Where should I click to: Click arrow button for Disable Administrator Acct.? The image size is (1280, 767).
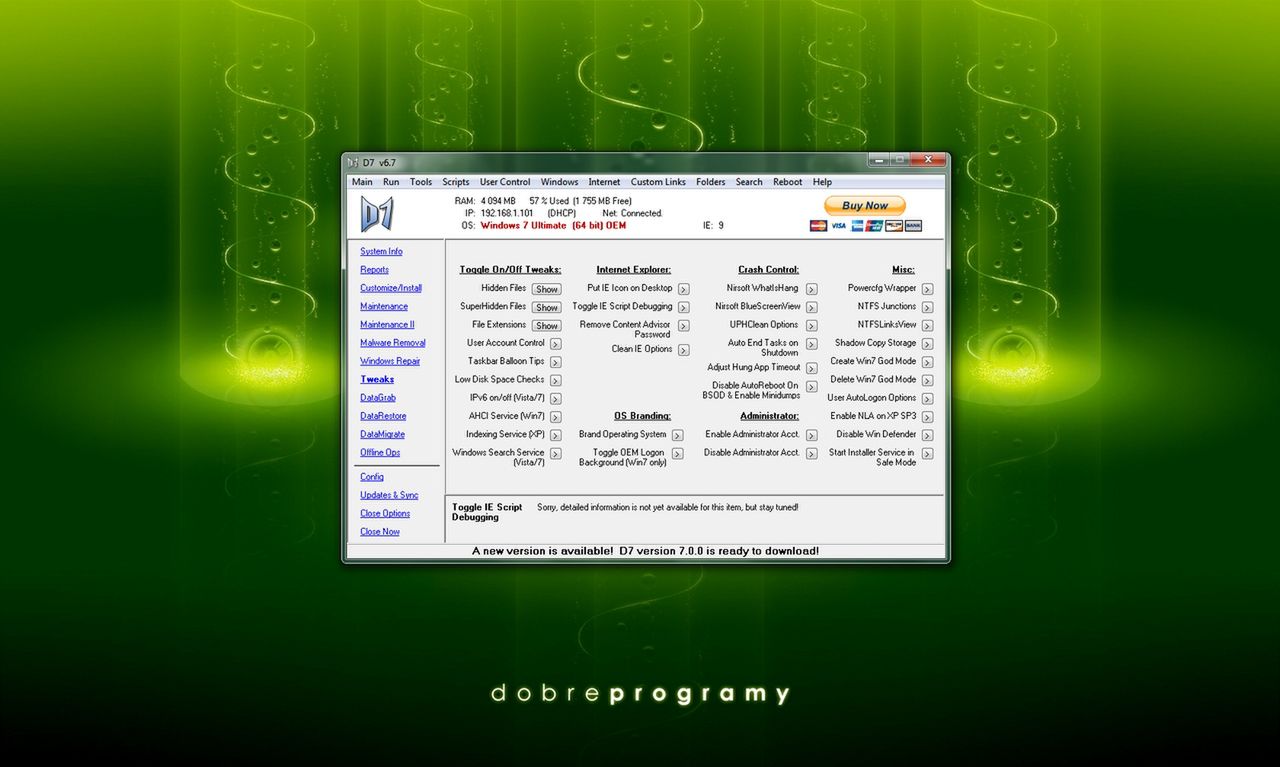tap(811, 454)
